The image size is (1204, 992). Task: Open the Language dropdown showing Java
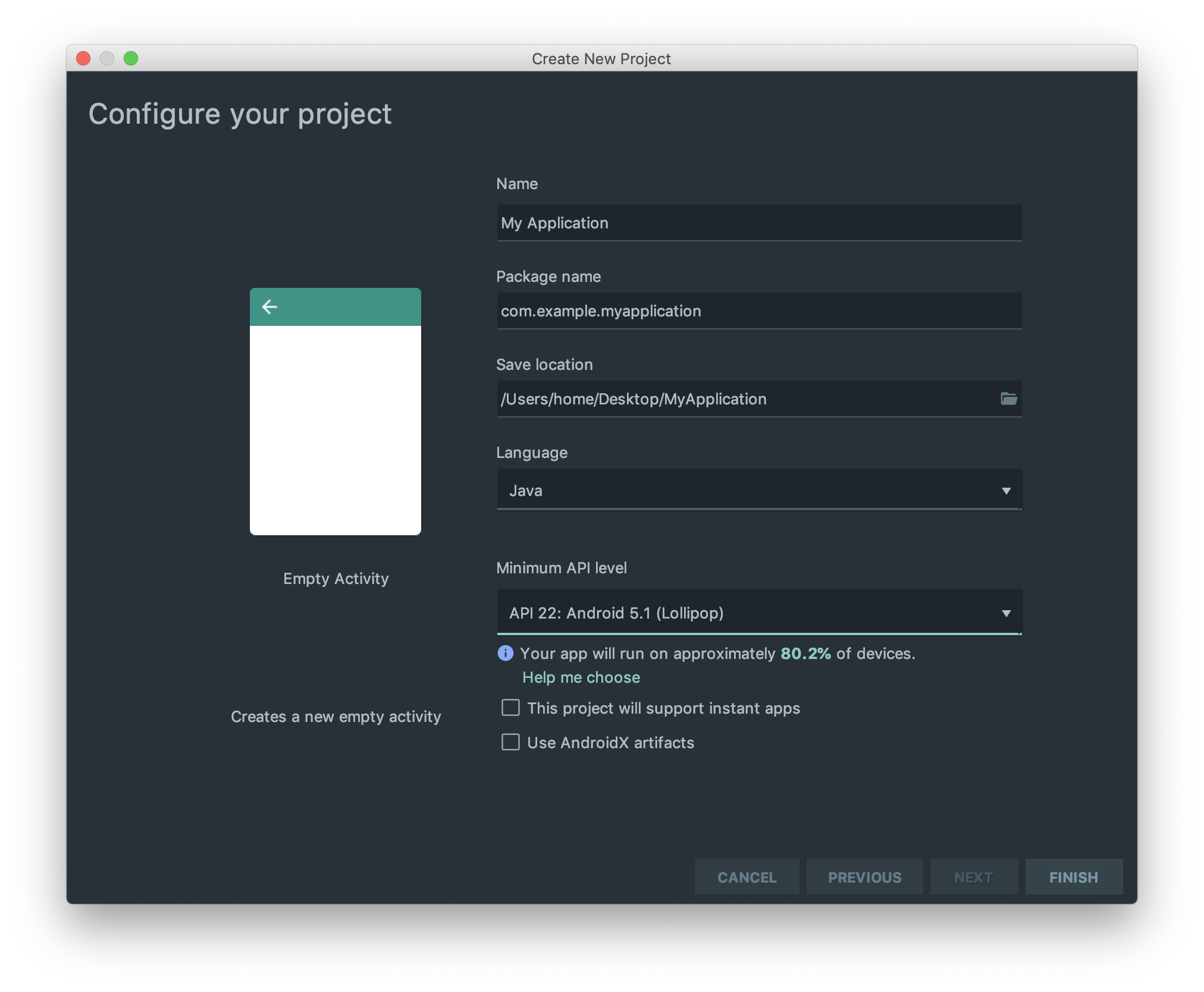point(750,490)
